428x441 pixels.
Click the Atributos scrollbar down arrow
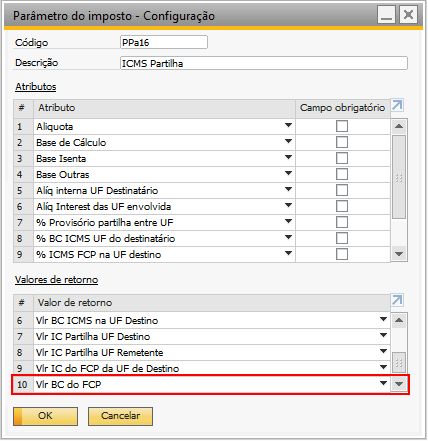[399, 254]
